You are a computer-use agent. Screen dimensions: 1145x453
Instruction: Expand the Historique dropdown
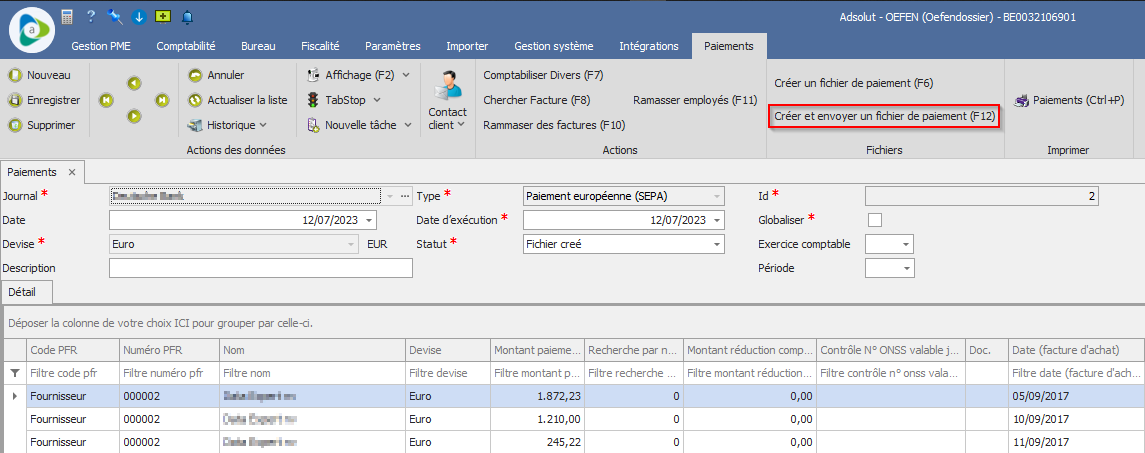[262, 125]
